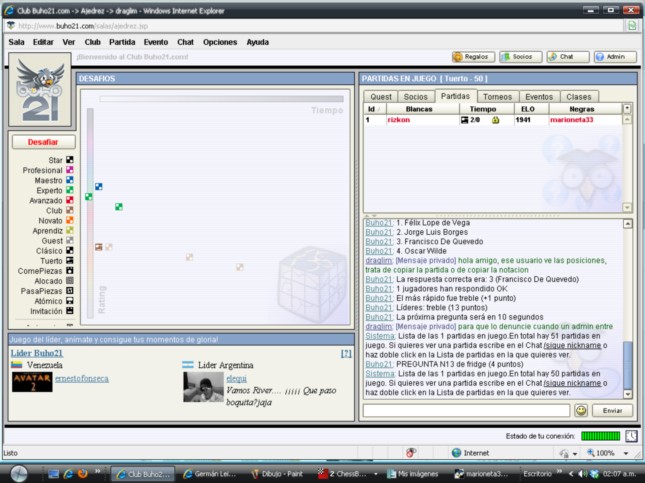Select the PasaPiezas game type icon
Viewport: 645px width, 483px height.
pos(70,291)
